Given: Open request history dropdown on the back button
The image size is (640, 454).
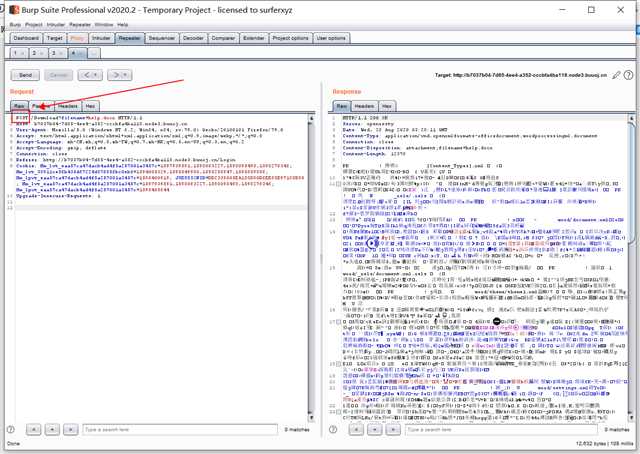Looking at the screenshot, I should [96, 75].
